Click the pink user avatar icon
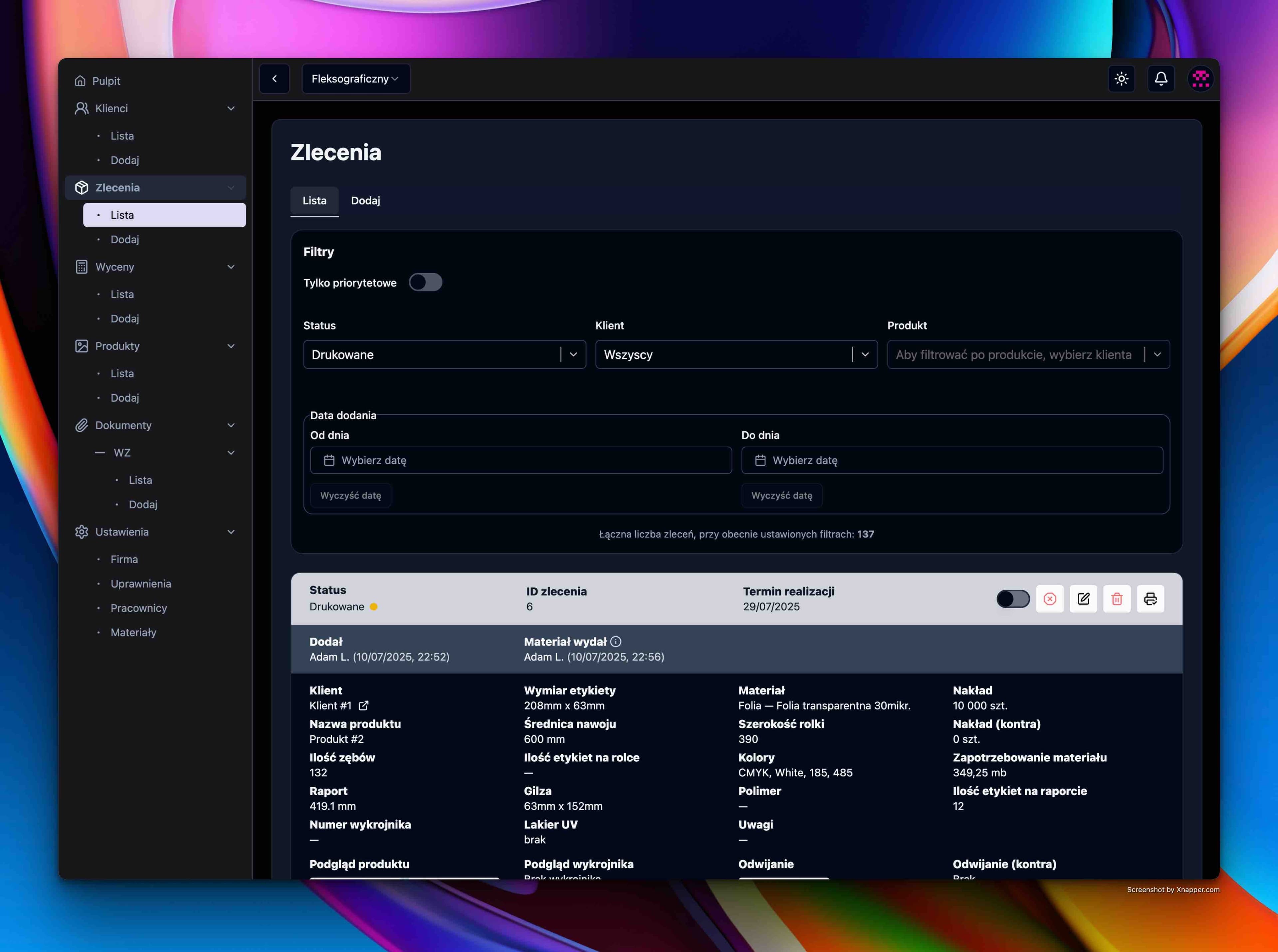Screen dimensions: 1278x952 (1201, 79)
